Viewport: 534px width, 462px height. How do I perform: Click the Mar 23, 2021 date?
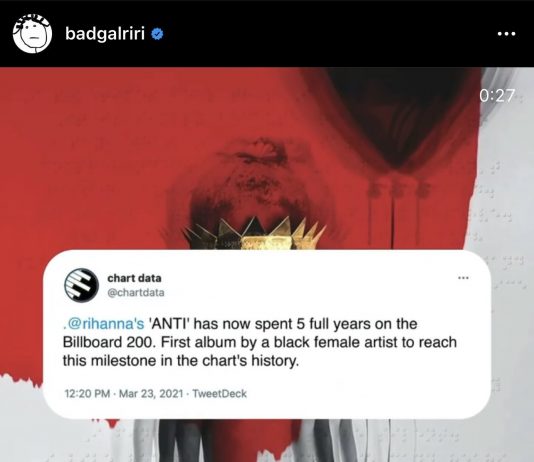click(151, 394)
